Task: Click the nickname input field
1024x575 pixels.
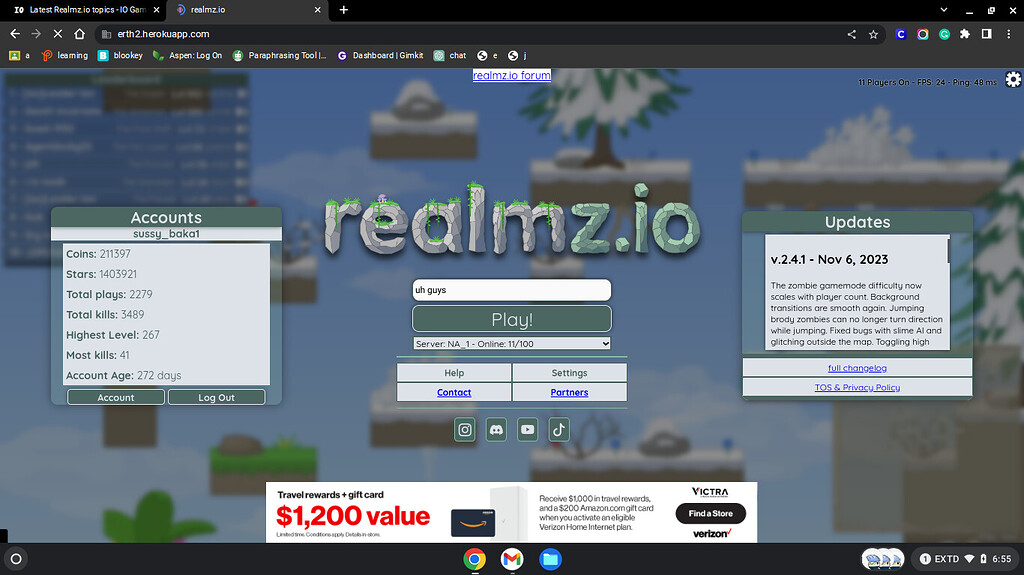Action: [512, 290]
